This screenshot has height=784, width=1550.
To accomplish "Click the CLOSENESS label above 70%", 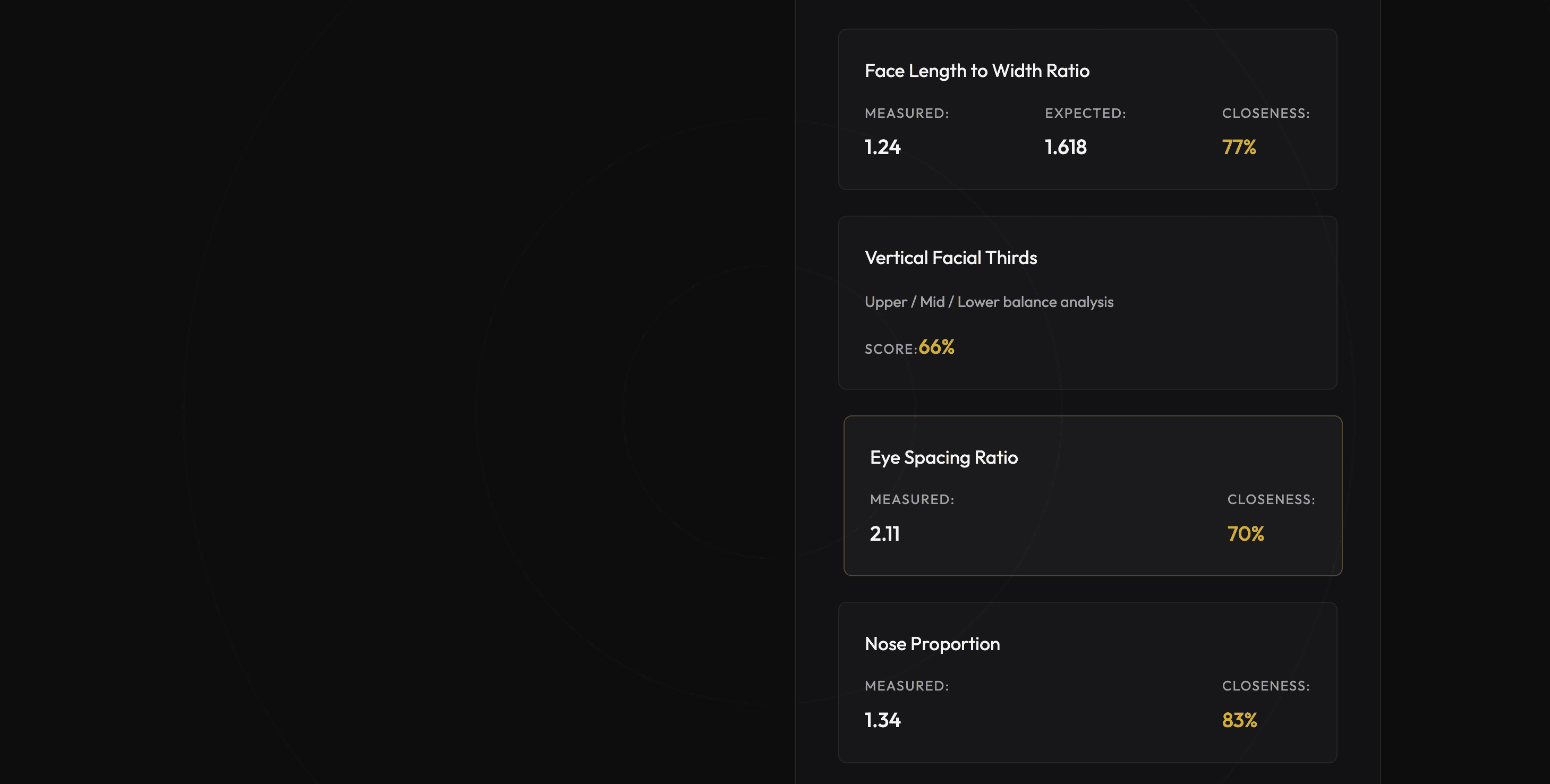I will pos(1271,499).
